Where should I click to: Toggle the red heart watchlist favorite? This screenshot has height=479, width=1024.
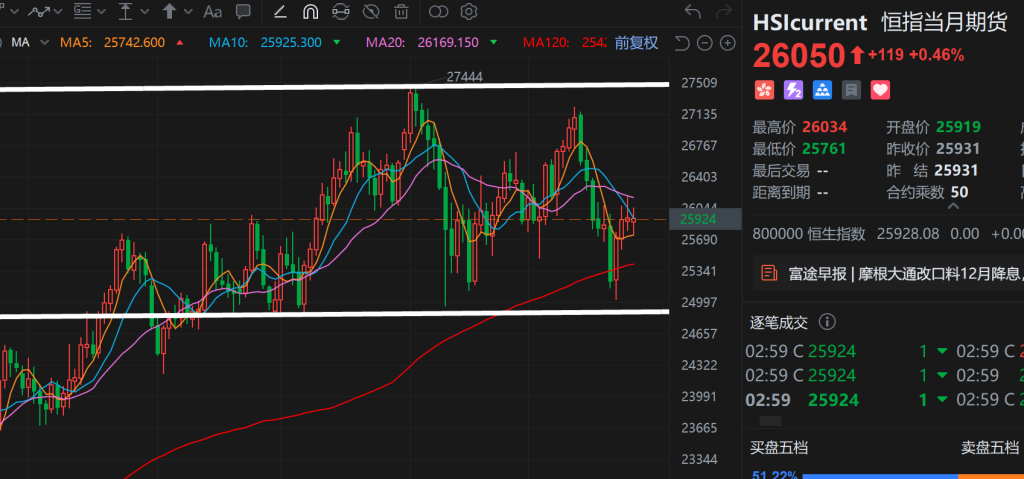click(880, 90)
